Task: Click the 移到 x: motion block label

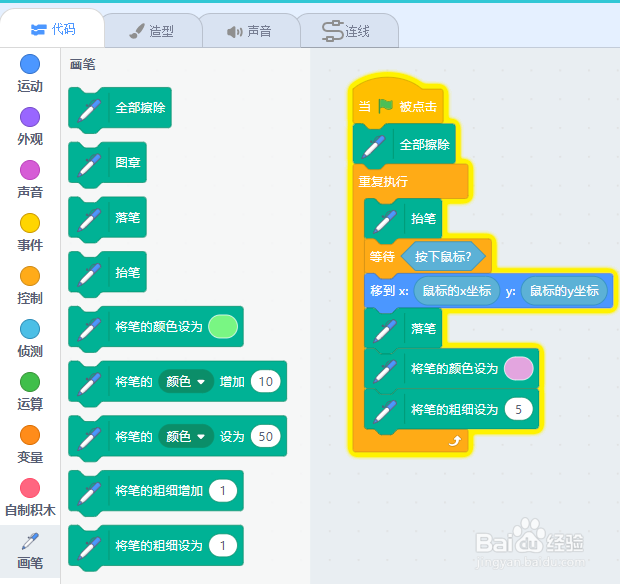Action: tap(389, 291)
